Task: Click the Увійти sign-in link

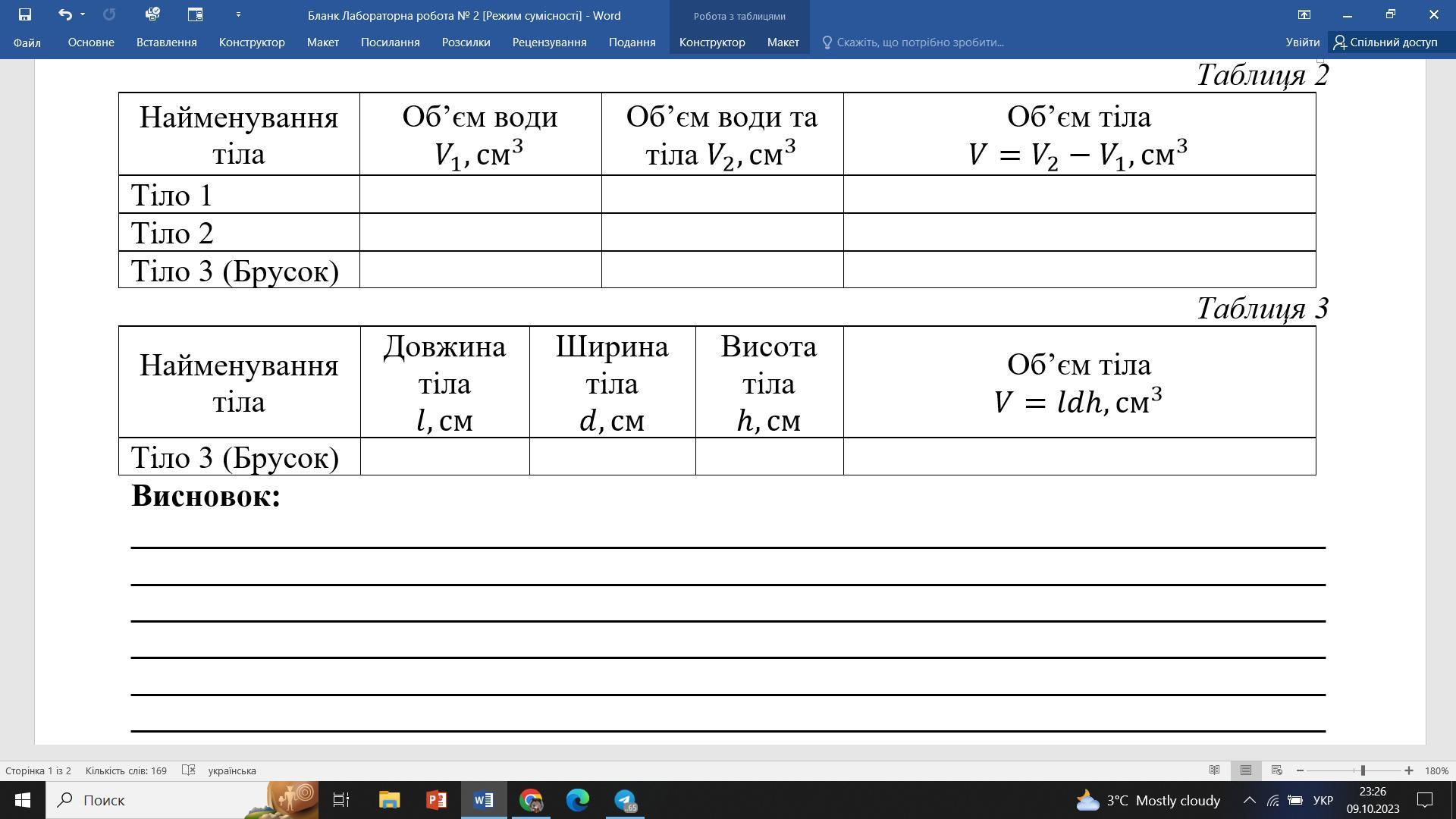Action: 1302,42
